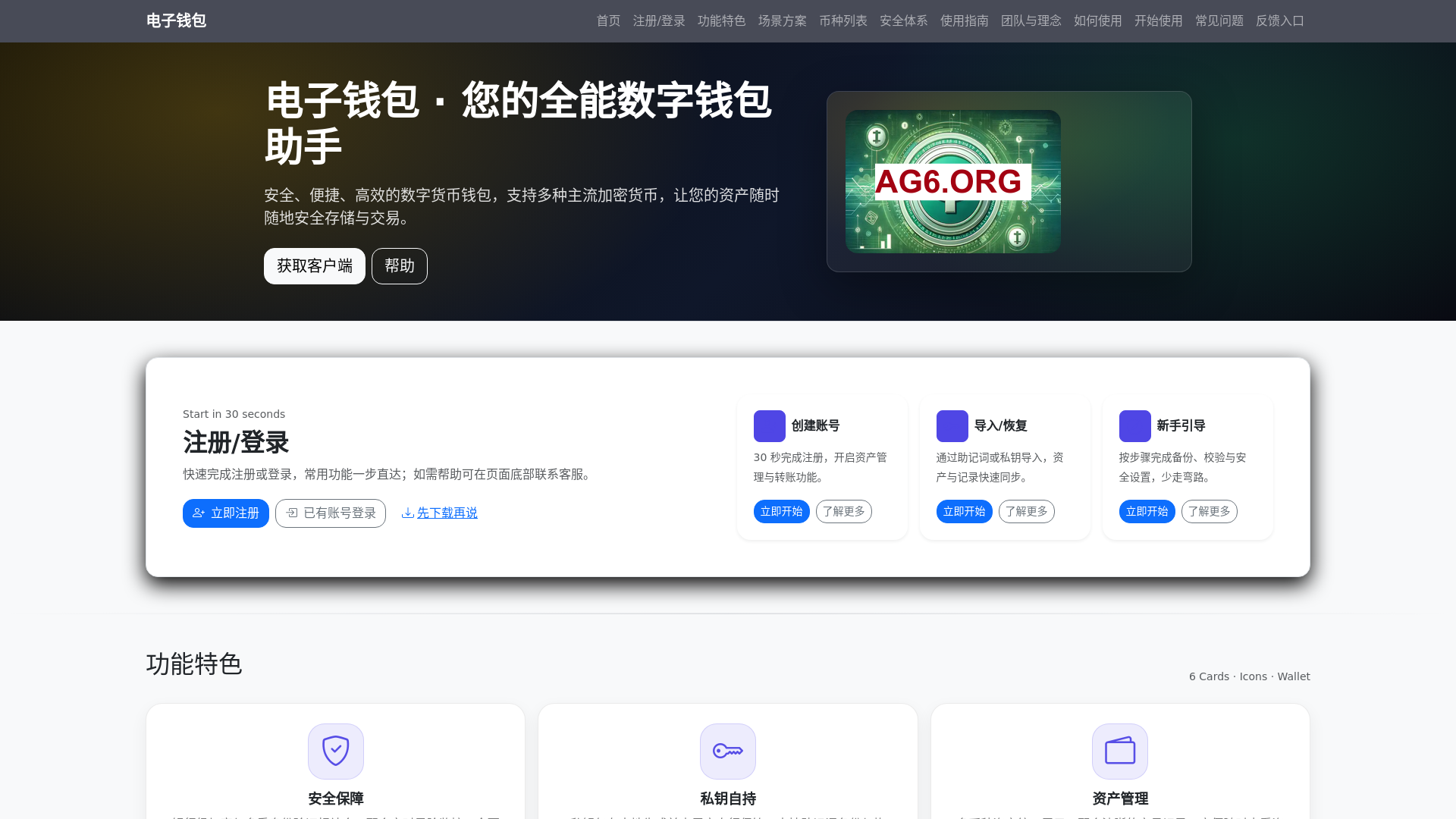This screenshot has height=819, width=1456.
Task: Click the purple icon beside 创建账号
Action: (770, 426)
